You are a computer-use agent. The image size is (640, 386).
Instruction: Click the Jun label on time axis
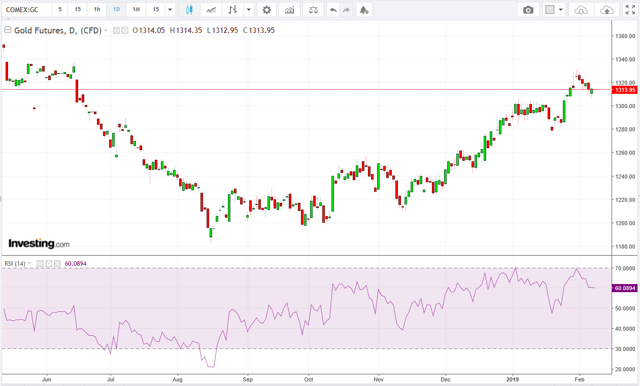(x=47, y=379)
